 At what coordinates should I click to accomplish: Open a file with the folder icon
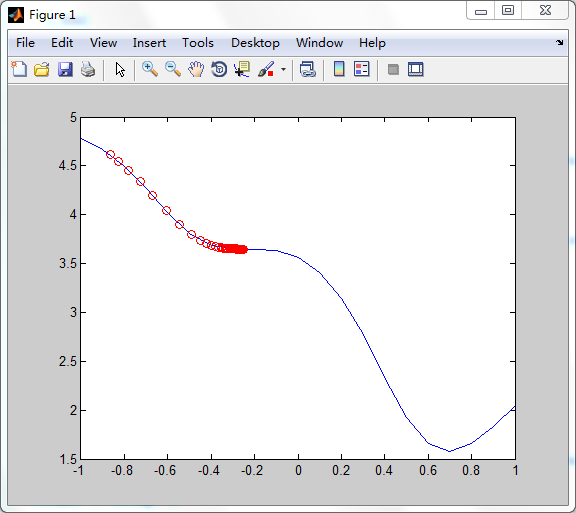[x=42, y=69]
